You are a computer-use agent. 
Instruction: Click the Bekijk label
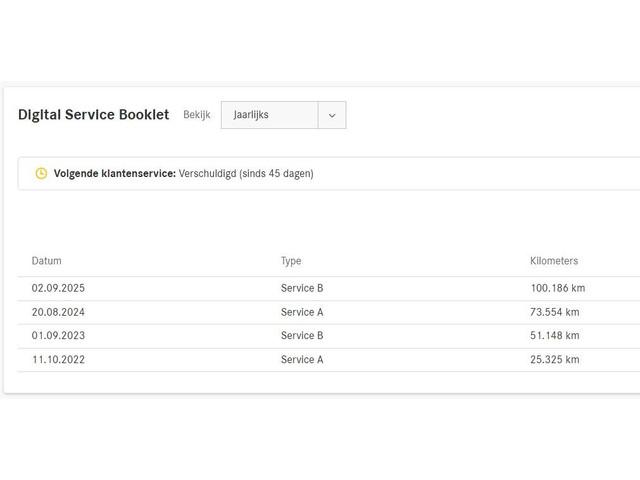point(197,115)
